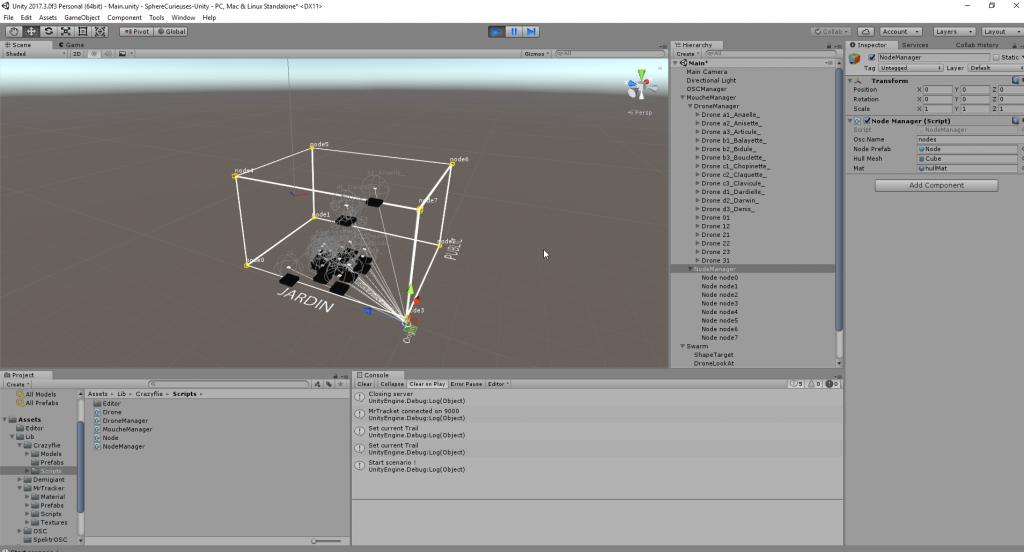Pause the running game
The width and height of the screenshot is (1024, 552).
514,31
